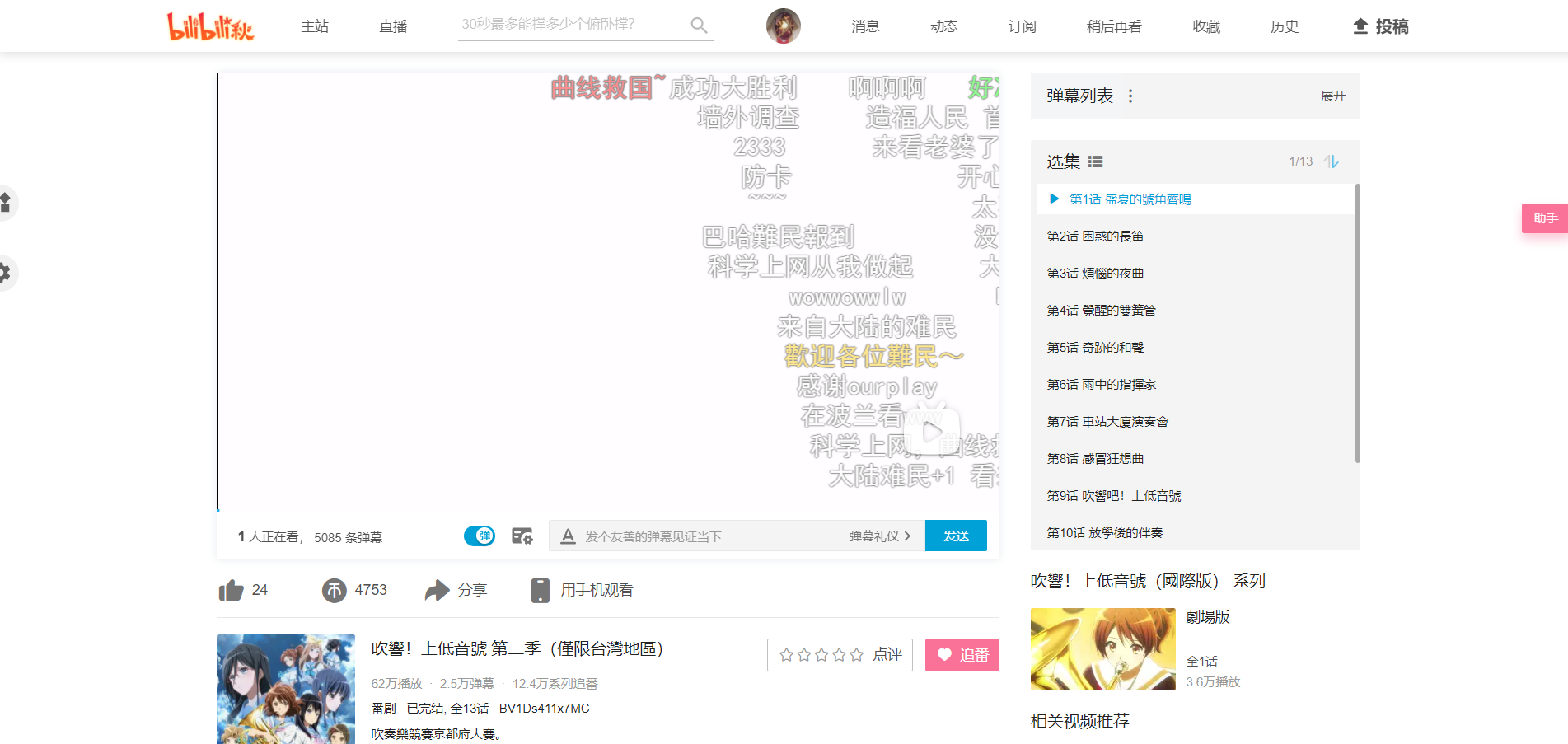Click the settings gear on left edge
This screenshot has width=1568, height=744.
[x=5, y=273]
